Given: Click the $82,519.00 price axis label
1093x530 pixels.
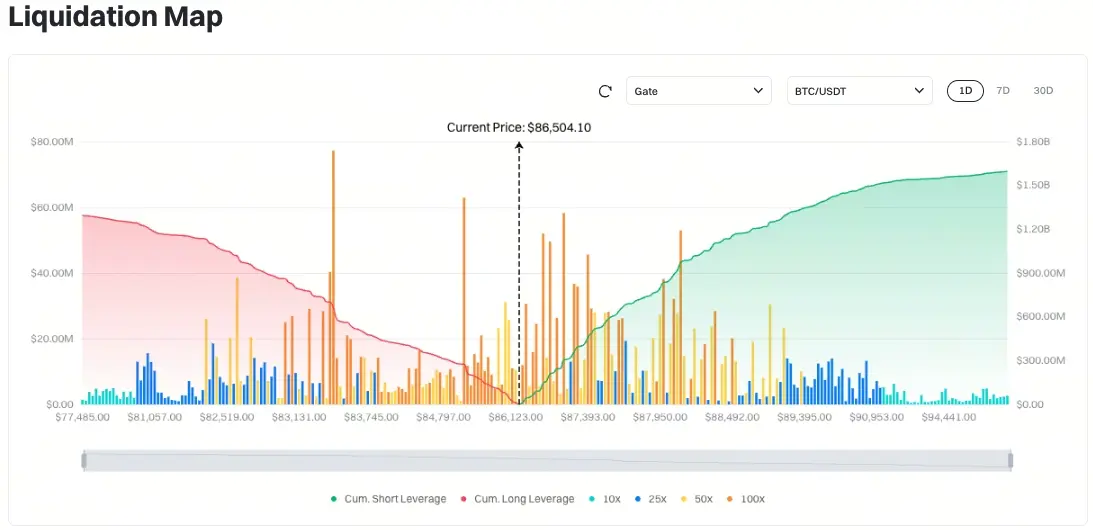Looking at the screenshot, I should (227, 417).
